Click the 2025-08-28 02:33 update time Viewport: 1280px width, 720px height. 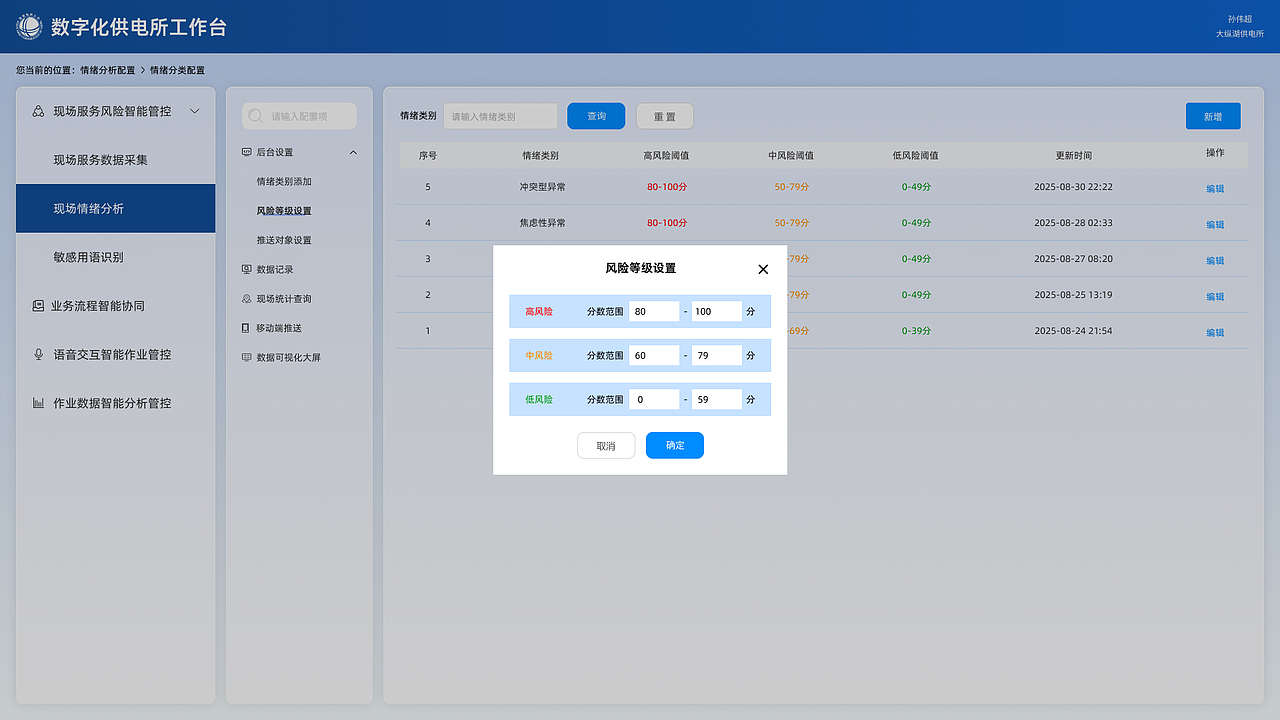point(1073,223)
